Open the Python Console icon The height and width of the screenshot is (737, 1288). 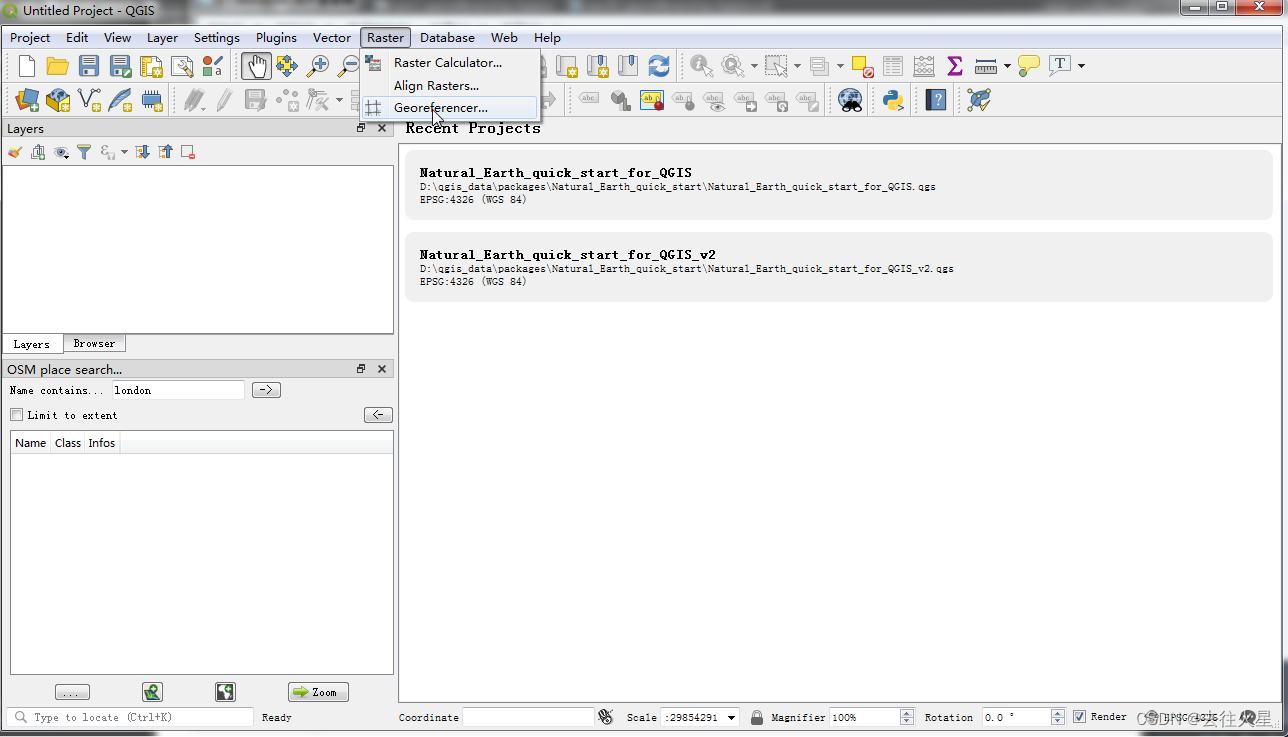893,100
